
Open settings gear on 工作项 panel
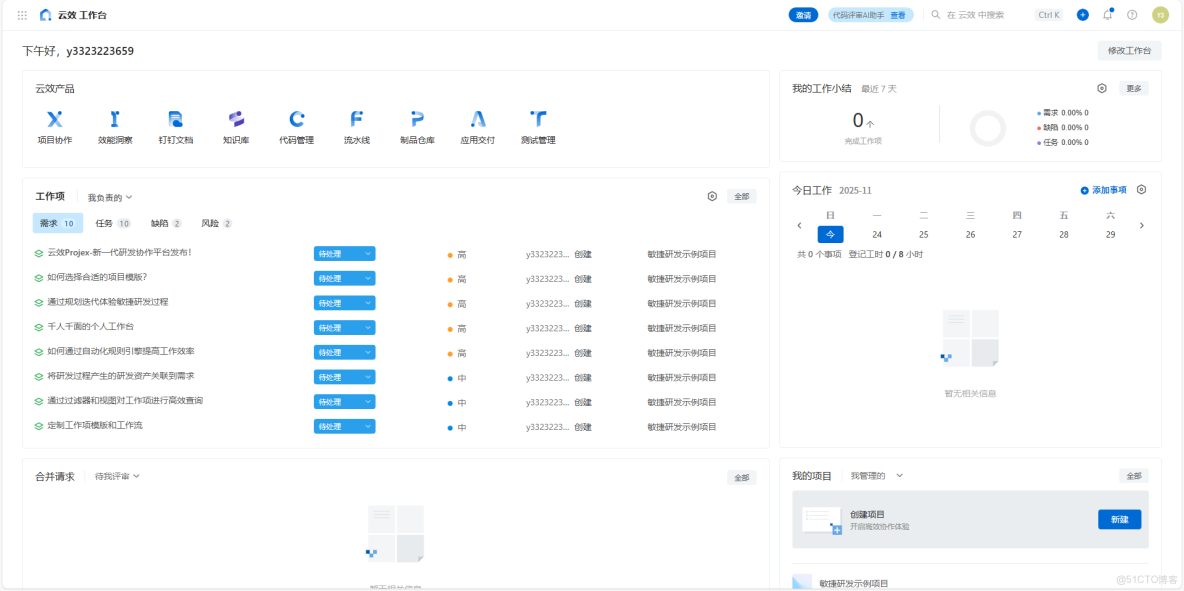pyautogui.click(x=713, y=196)
